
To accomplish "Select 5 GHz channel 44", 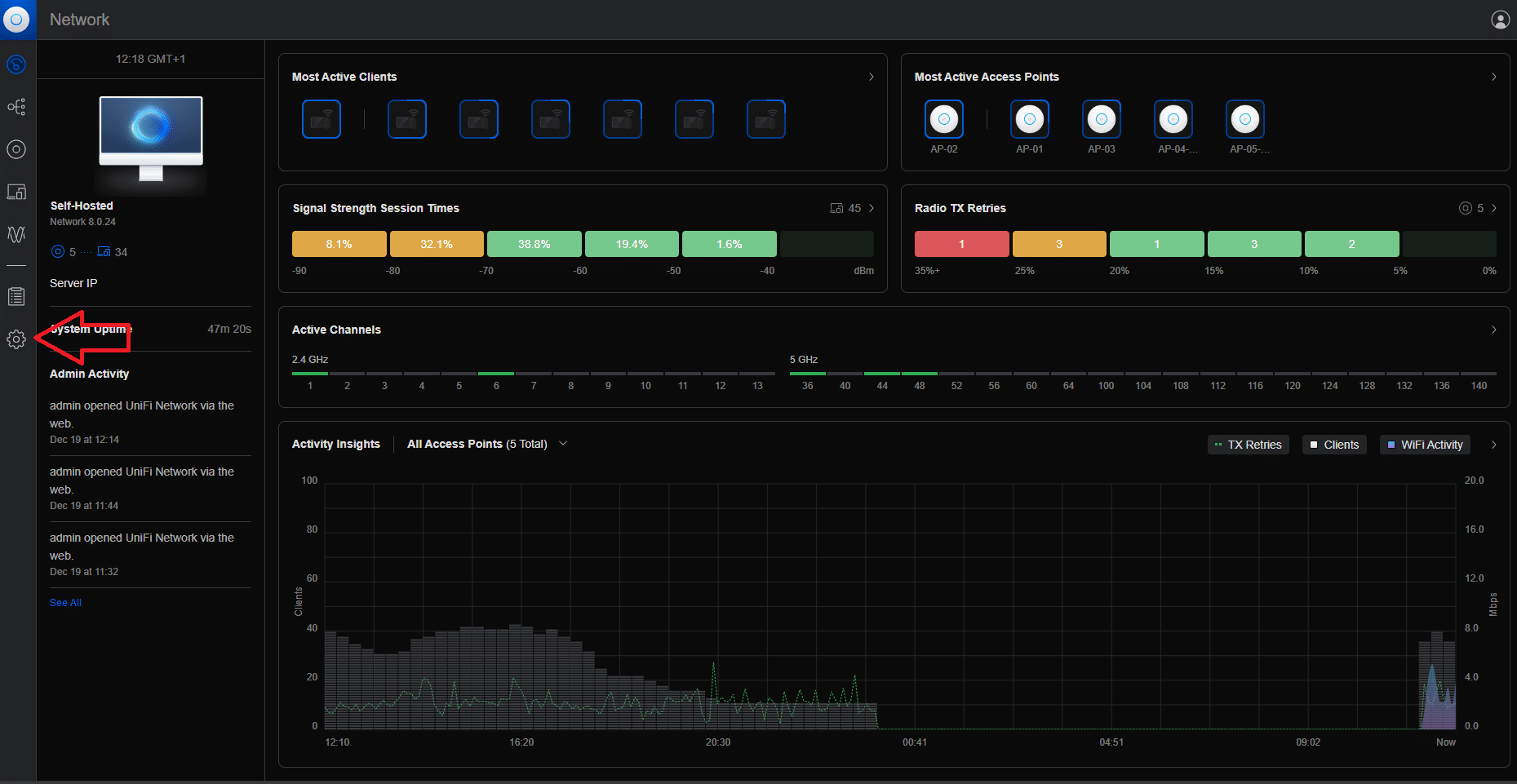I will point(882,379).
